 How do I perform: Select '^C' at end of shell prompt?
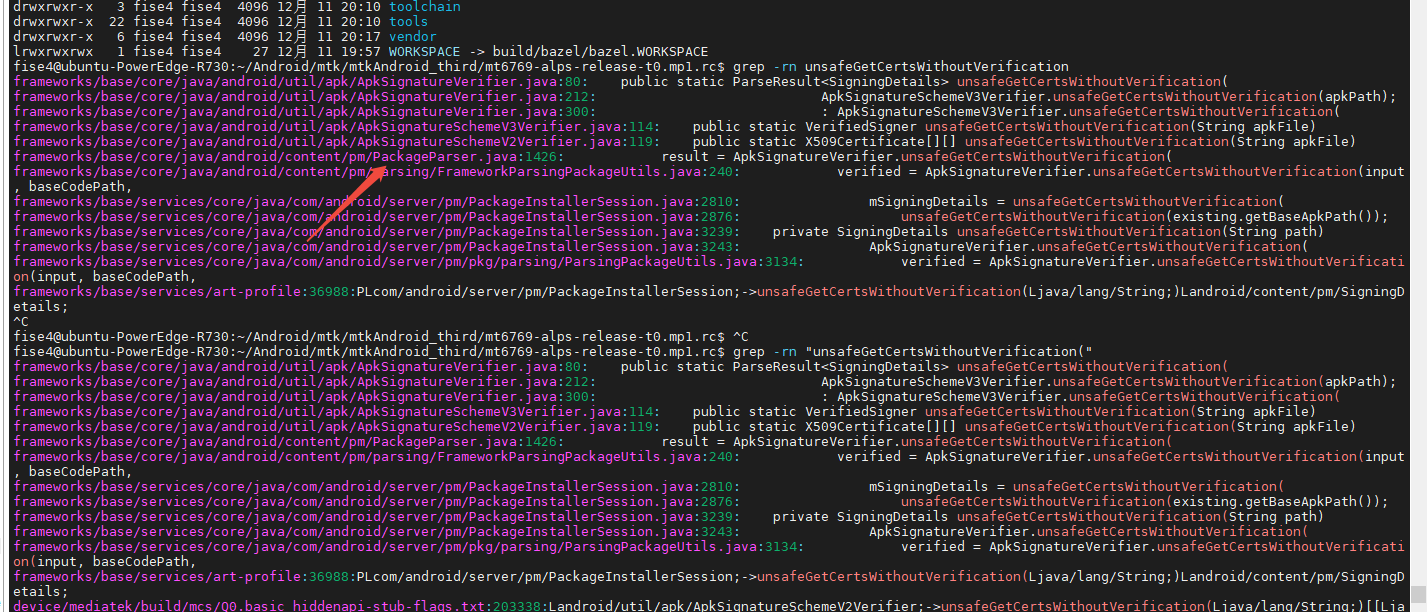click(x=740, y=336)
